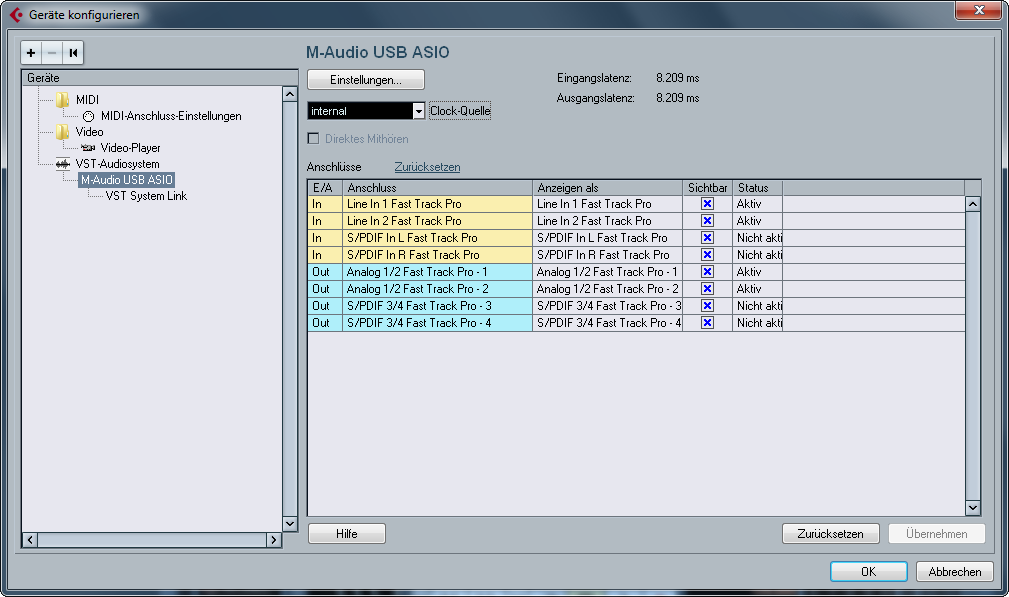Click Ausgangslatenz value 8.209 ms
The height and width of the screenshot is (597, 1009).
click(x=678, y=98)
